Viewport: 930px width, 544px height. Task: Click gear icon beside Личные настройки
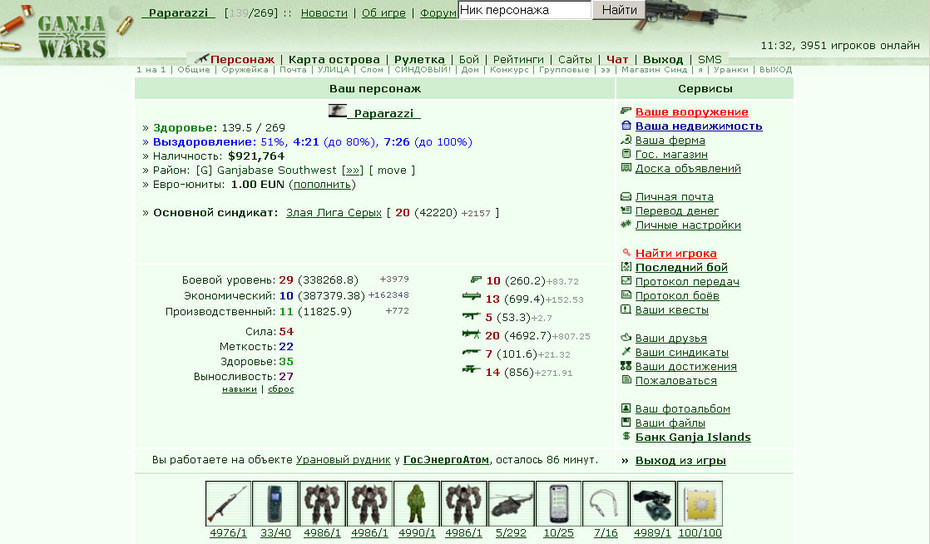click(626, 224)
